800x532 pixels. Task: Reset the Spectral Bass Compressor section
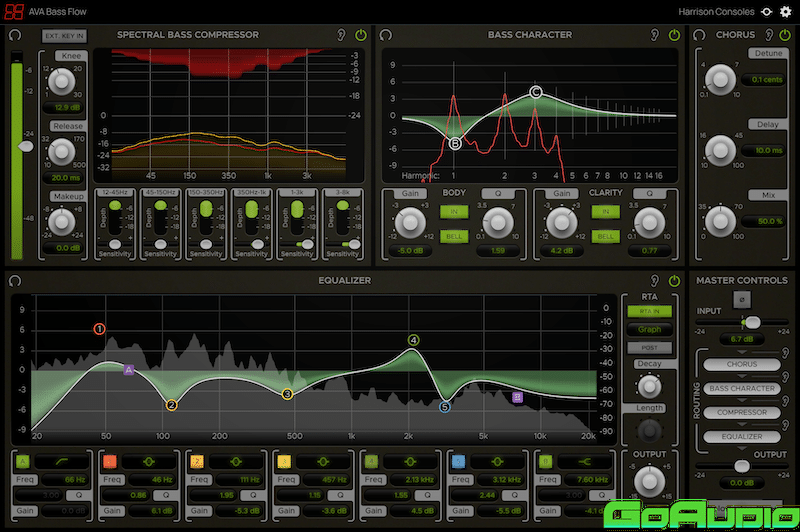click(15, 35)
